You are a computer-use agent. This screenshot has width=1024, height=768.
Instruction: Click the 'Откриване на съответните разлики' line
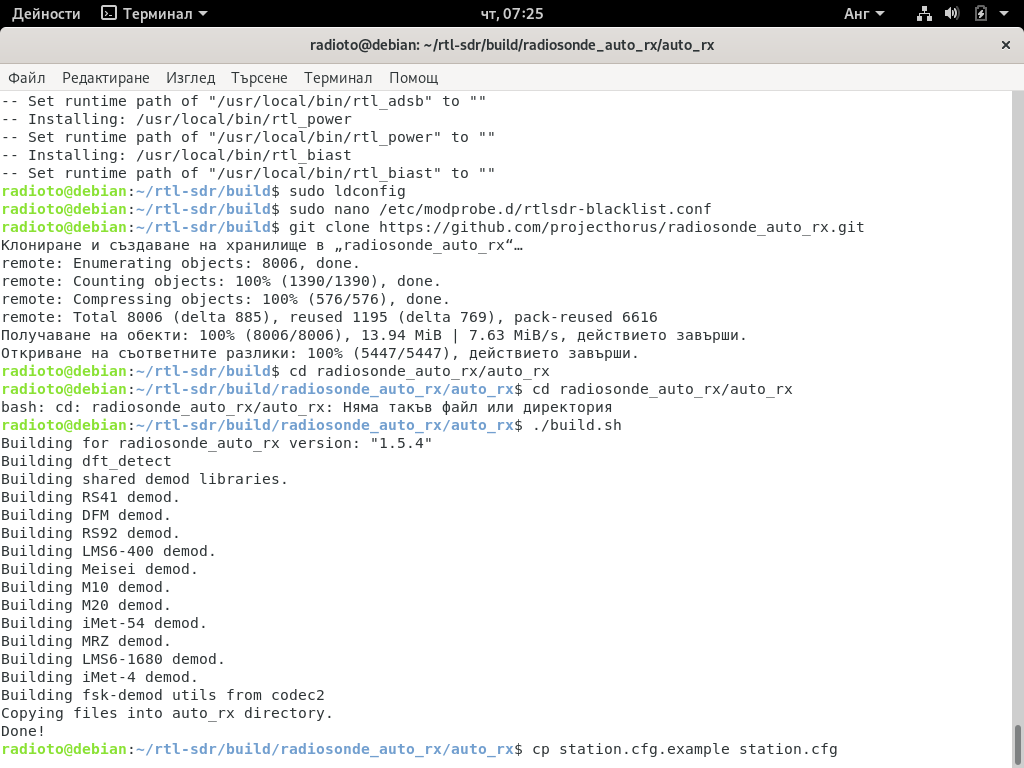319,353
